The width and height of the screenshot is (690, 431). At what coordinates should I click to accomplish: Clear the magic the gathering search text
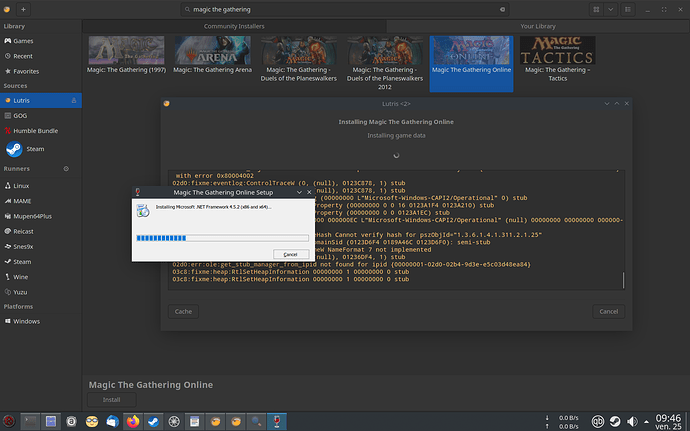click(502, 9)
